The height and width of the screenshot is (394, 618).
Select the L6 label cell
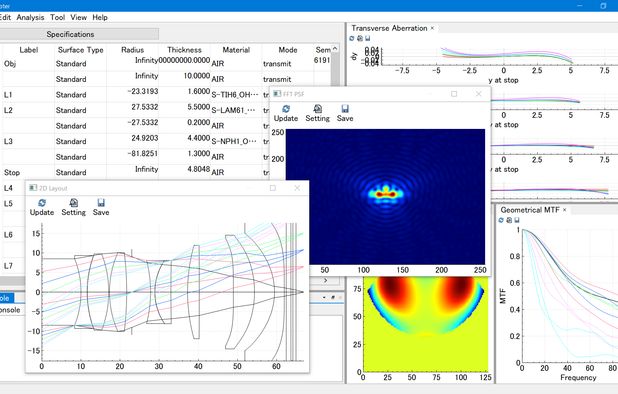click(x=14, y=234)
